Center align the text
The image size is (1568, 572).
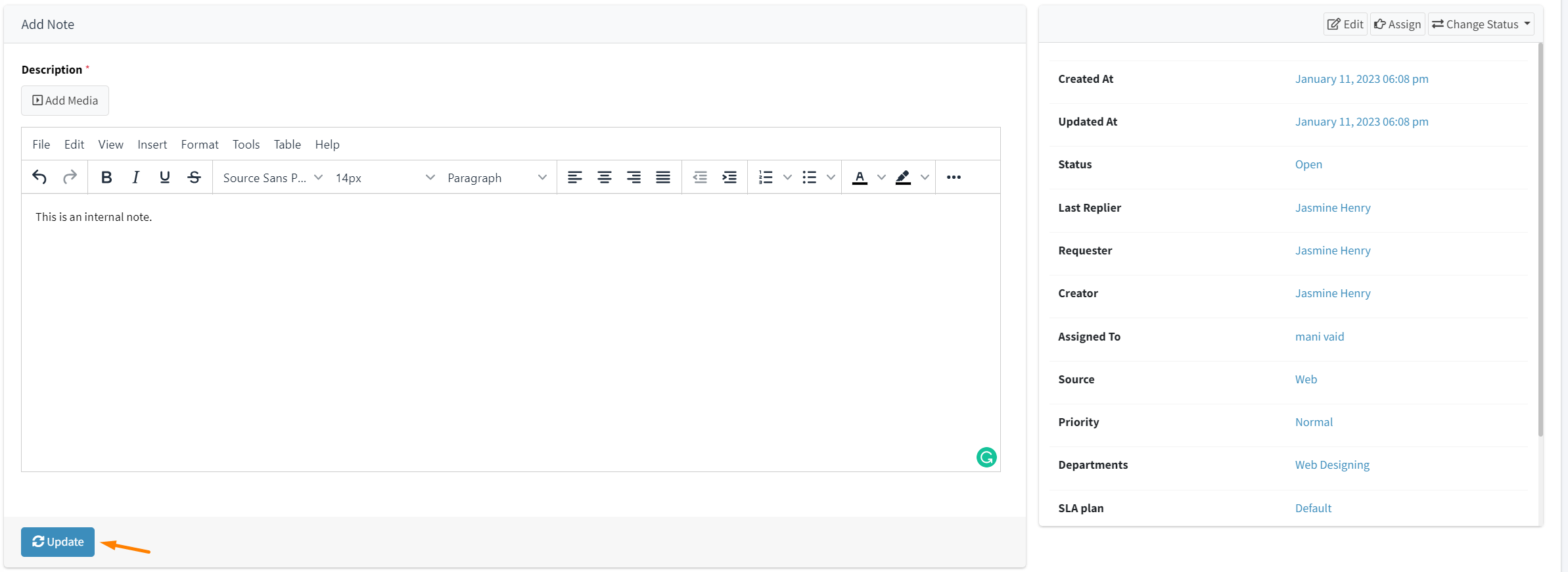604,178
